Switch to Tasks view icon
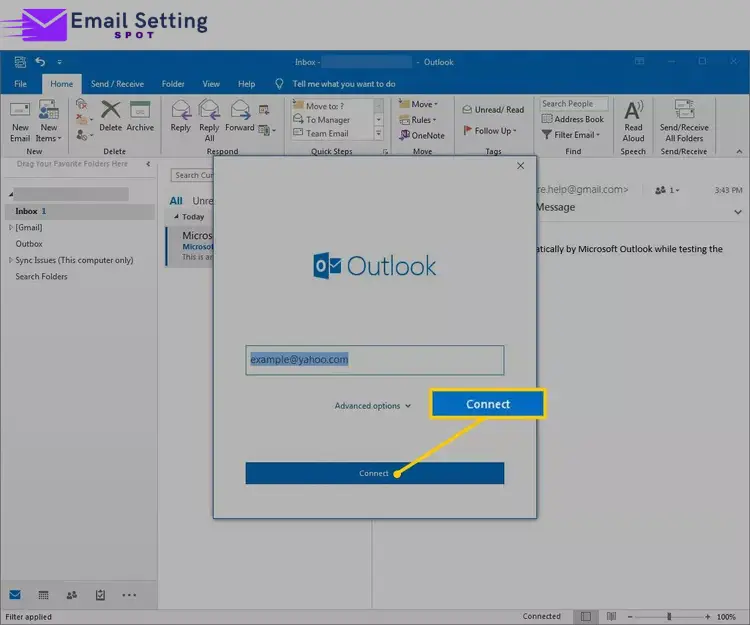Screen dimensions: 750x625 coord(100,595)
